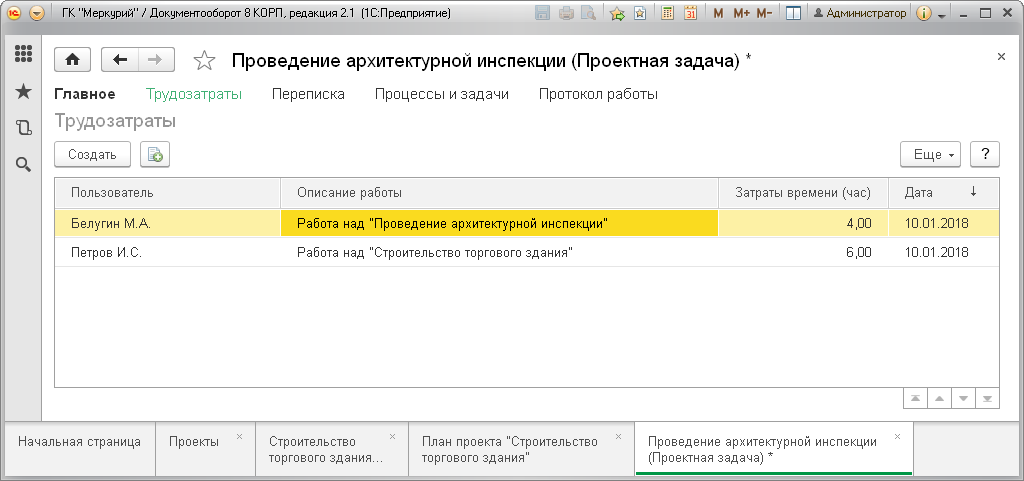
Task: Sort by the Дата column header
Action: (x=943, y=193)
